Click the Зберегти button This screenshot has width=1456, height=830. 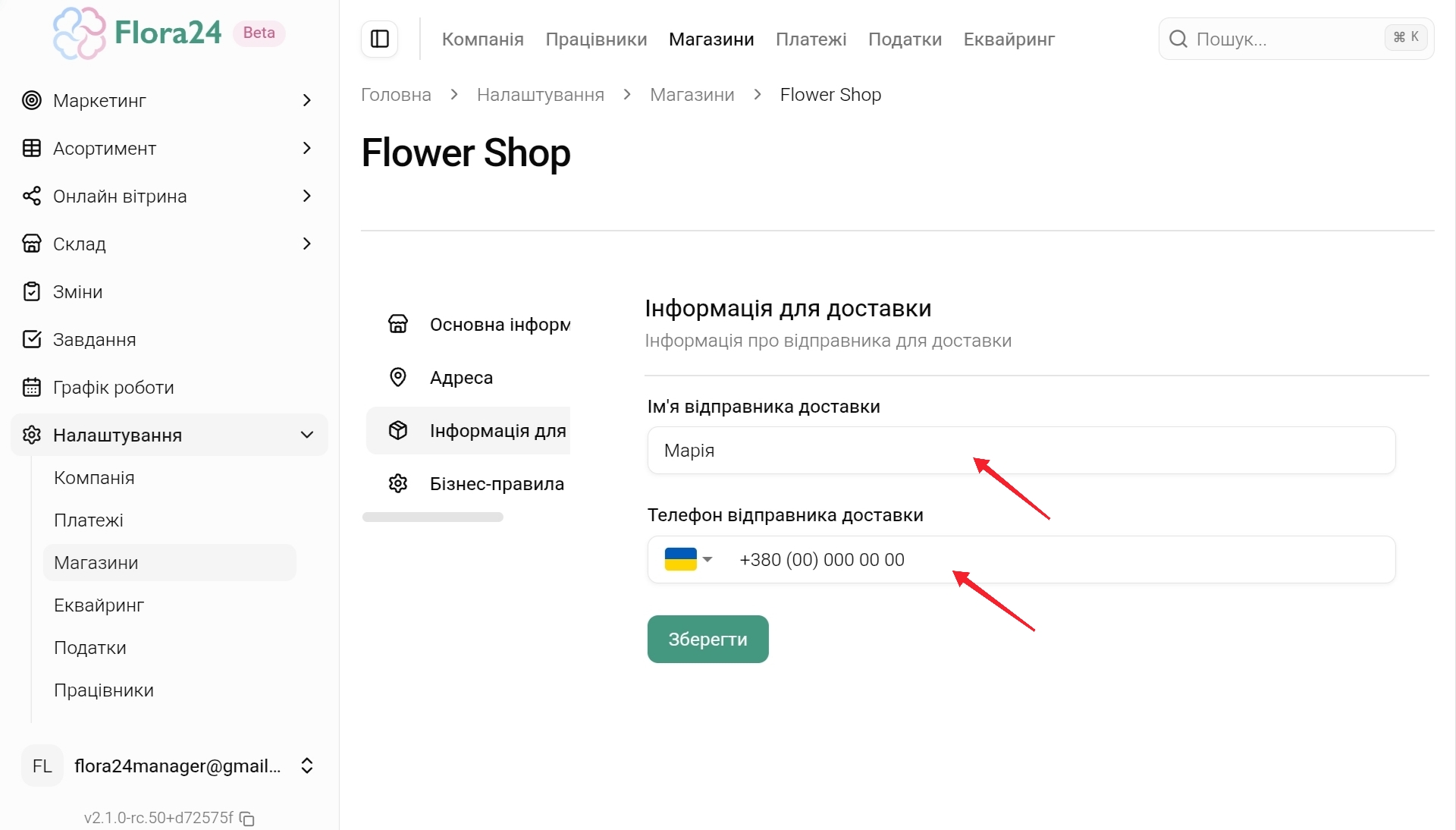(x=708, y=639)
